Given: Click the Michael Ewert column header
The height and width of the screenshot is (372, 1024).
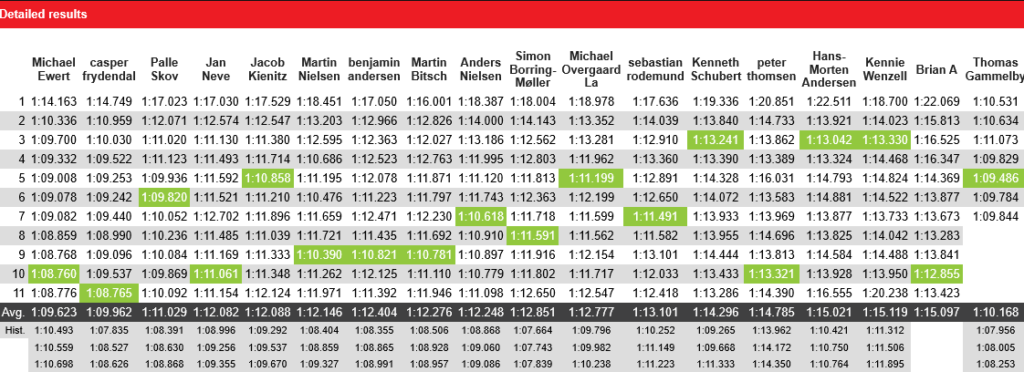Looking at the screenshot, I should pyautogui.click(x=54, y=69).
